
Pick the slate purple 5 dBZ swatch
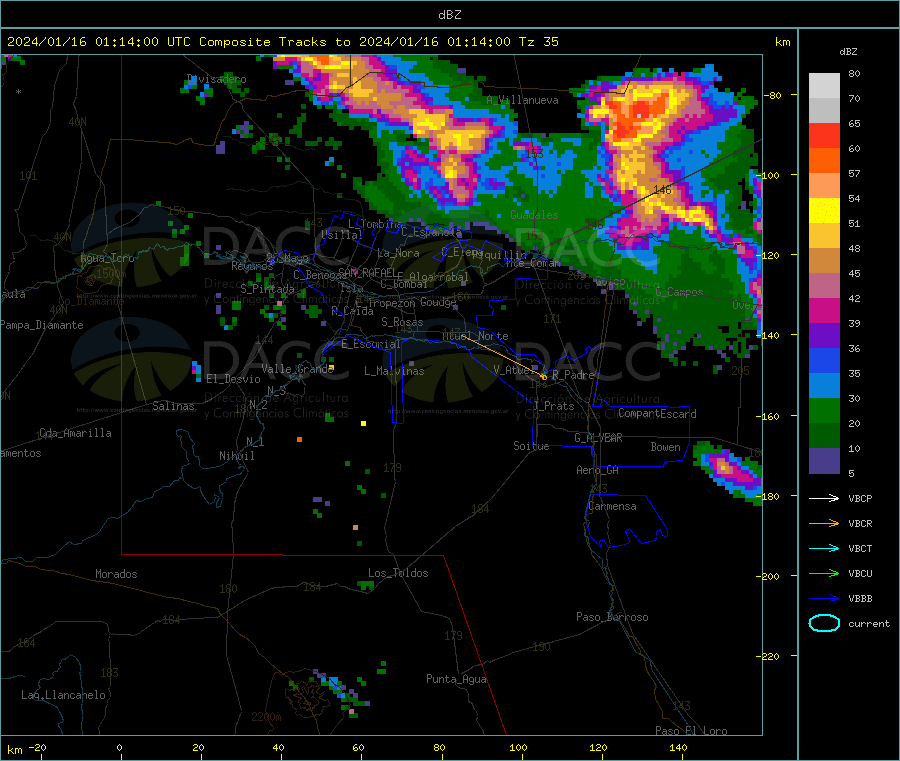pos(824,461)
